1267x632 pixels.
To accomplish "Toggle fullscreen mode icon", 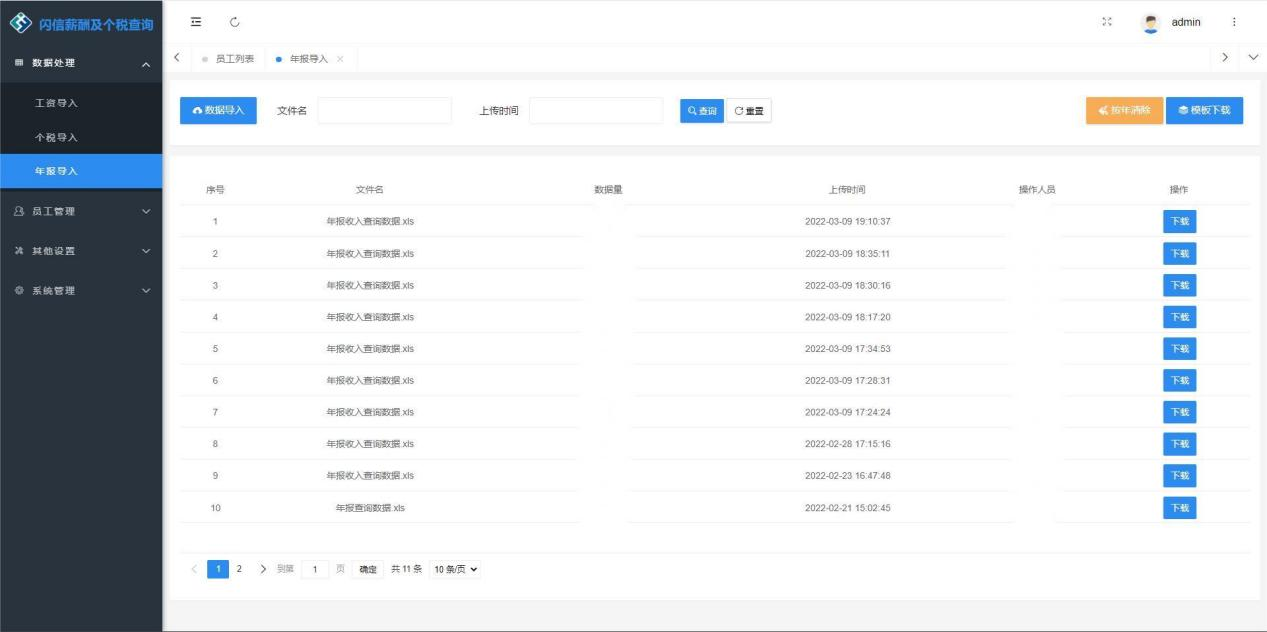I will coord(1107,22).
